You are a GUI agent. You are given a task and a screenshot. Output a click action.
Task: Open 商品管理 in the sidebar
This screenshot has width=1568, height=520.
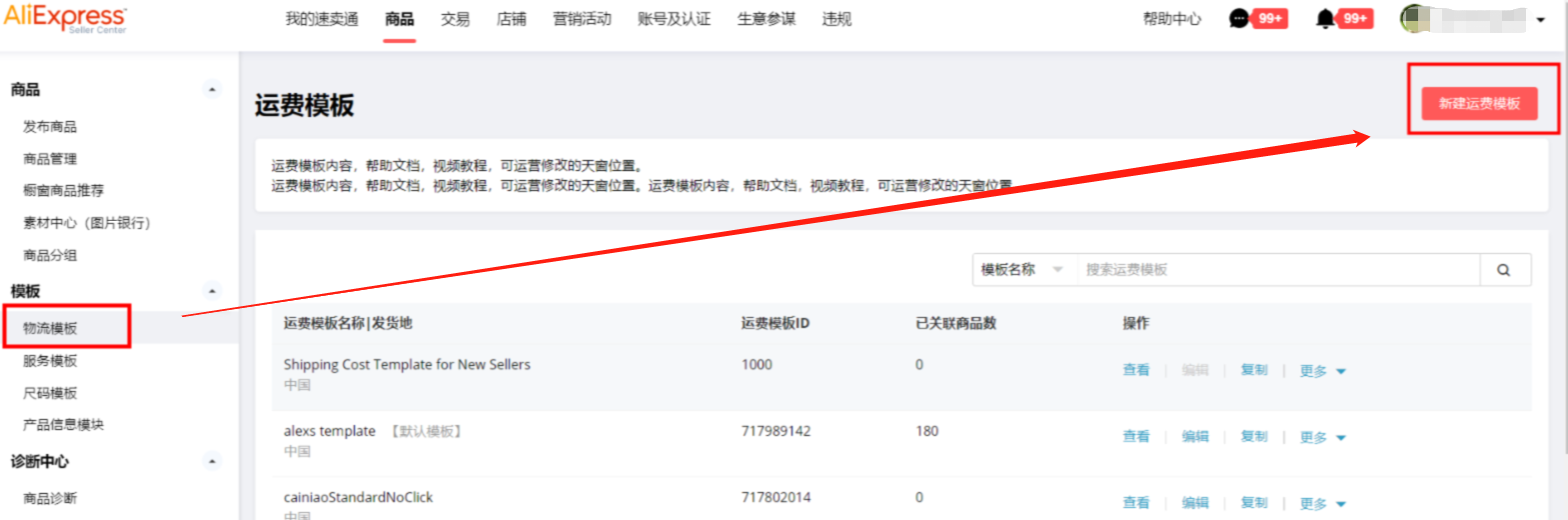50,158
